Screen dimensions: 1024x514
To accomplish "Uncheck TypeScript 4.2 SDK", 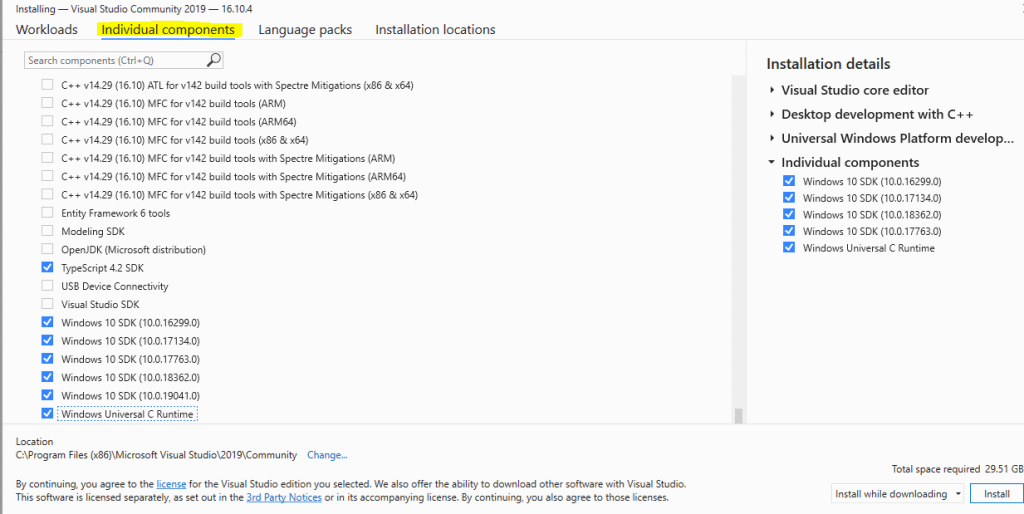I will (x=47, y=268).
